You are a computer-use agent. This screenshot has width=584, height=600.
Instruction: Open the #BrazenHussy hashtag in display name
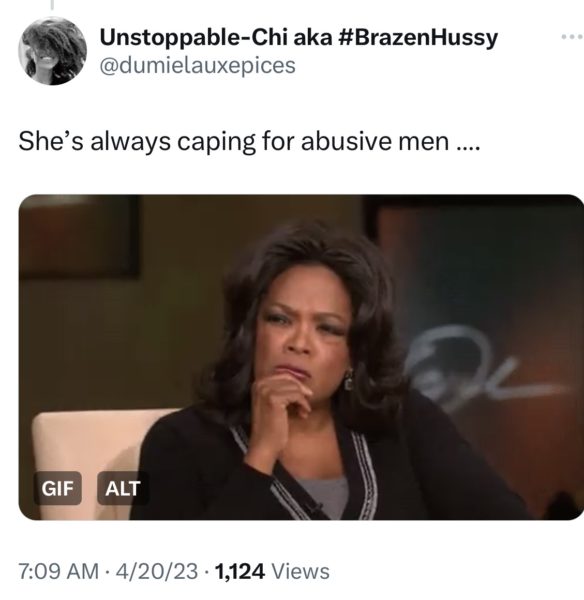[418, 38]
